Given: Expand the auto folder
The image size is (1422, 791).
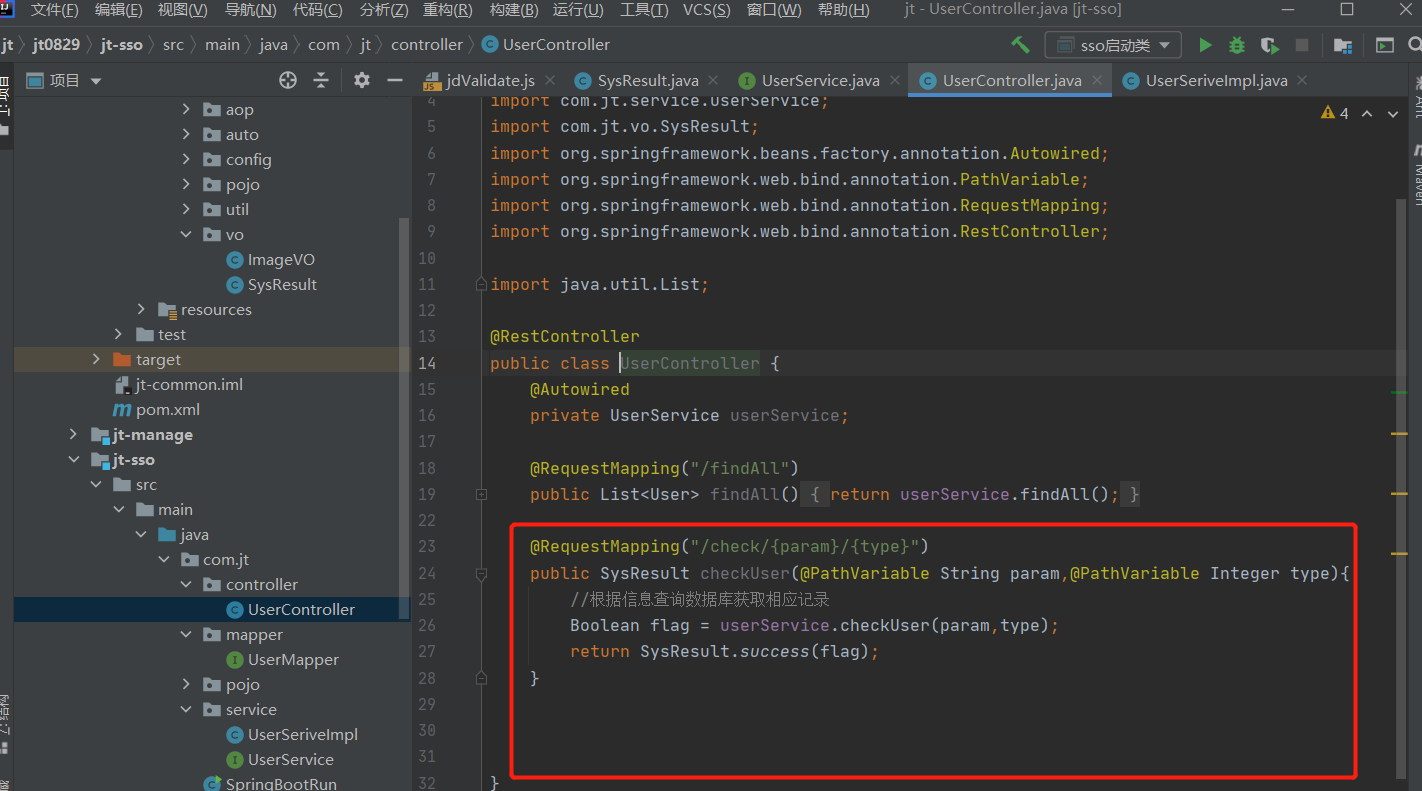Looking at the screenshot, I should (x=186, y=134).
